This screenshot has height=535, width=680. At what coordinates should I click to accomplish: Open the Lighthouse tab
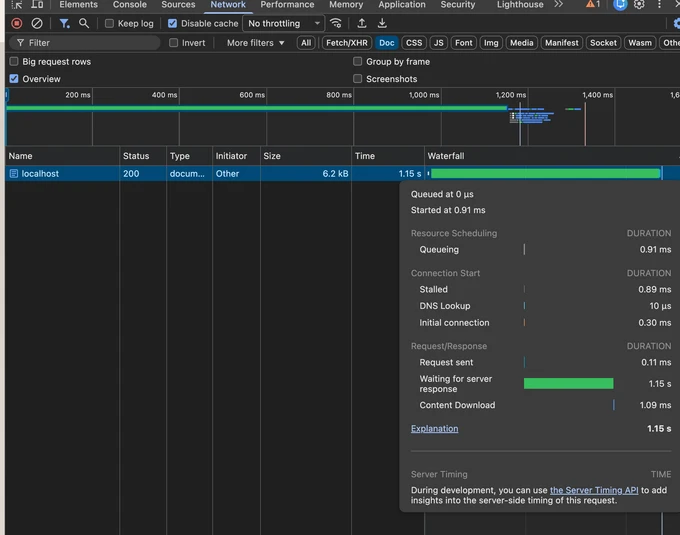(520, 5)
